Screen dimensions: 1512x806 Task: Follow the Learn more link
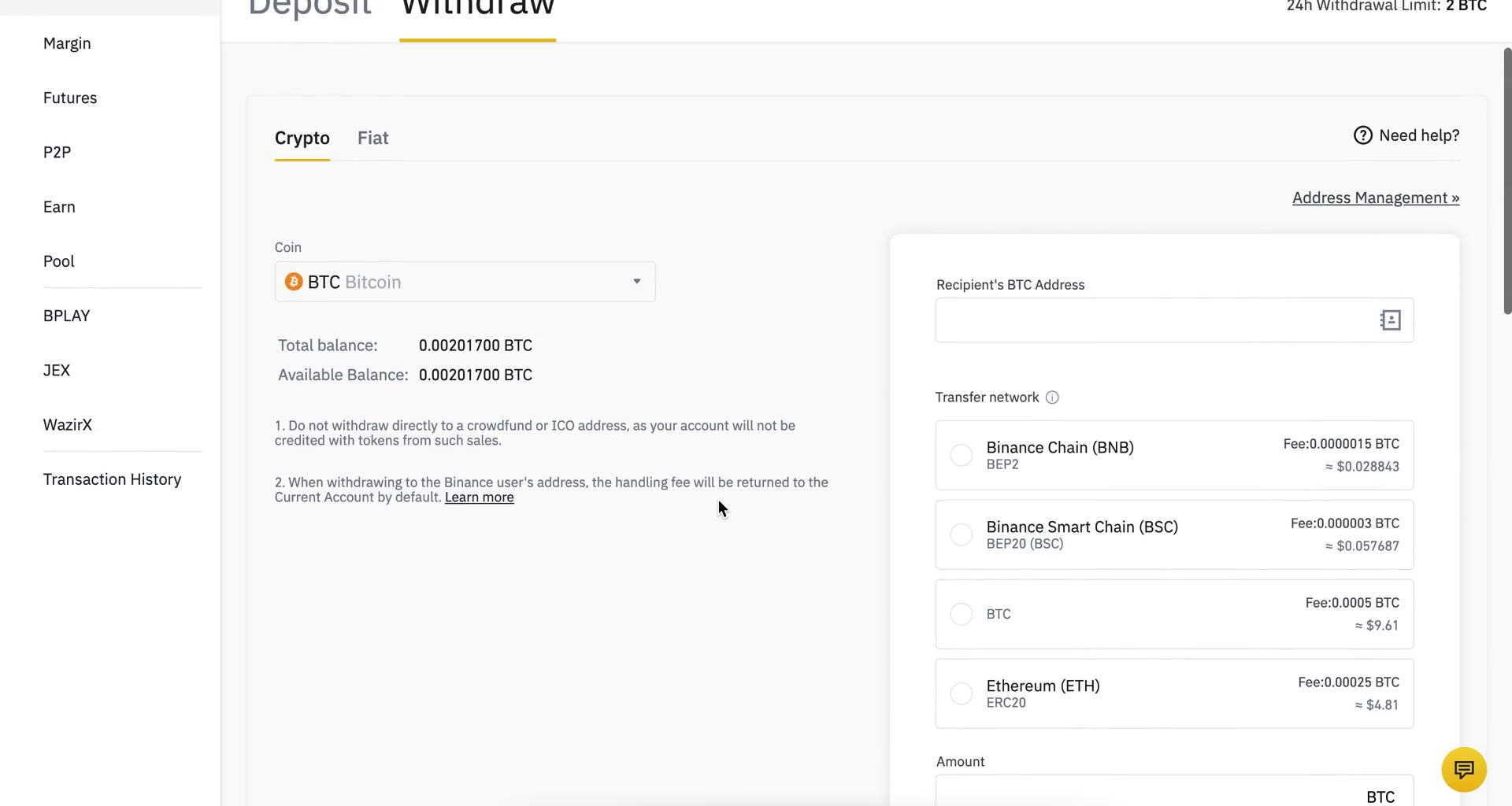click(479, 497)
